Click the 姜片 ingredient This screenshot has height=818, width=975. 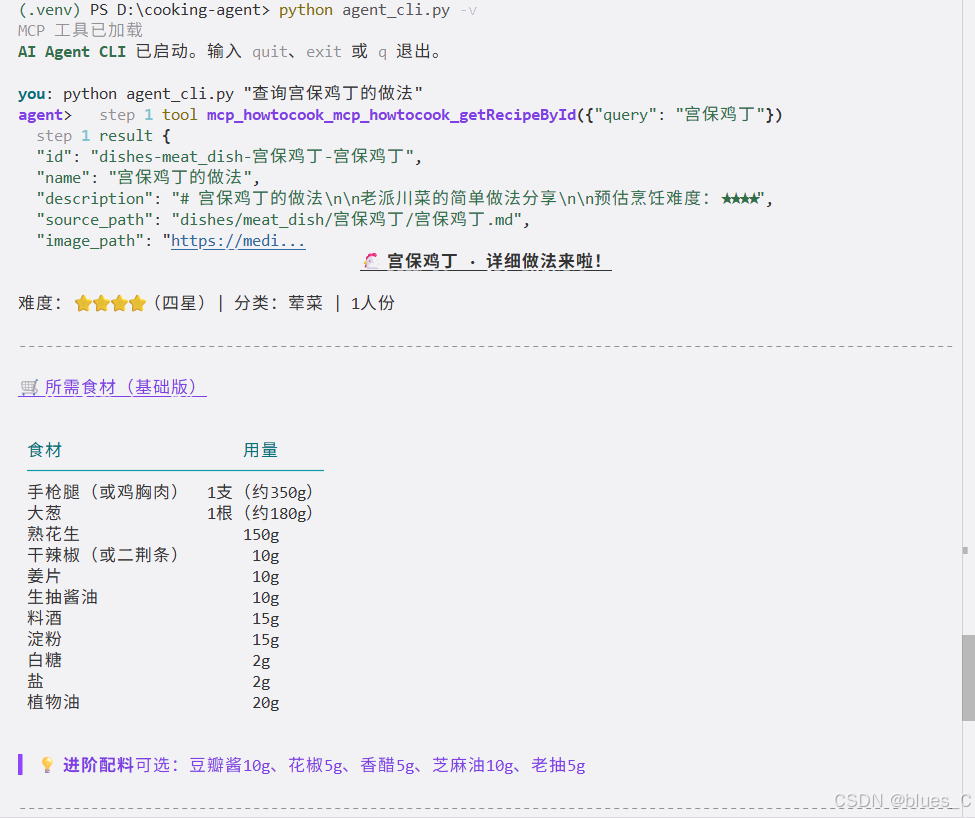45,576
